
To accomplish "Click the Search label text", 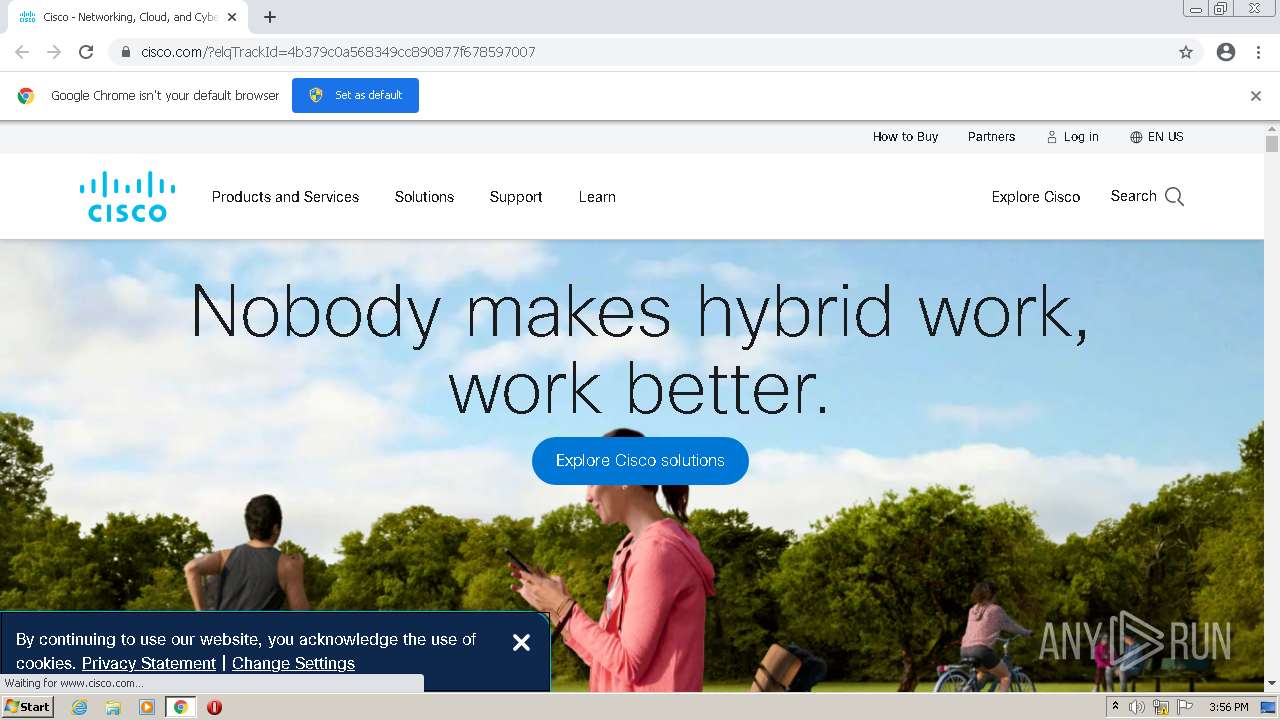I will coord(1133,196).
